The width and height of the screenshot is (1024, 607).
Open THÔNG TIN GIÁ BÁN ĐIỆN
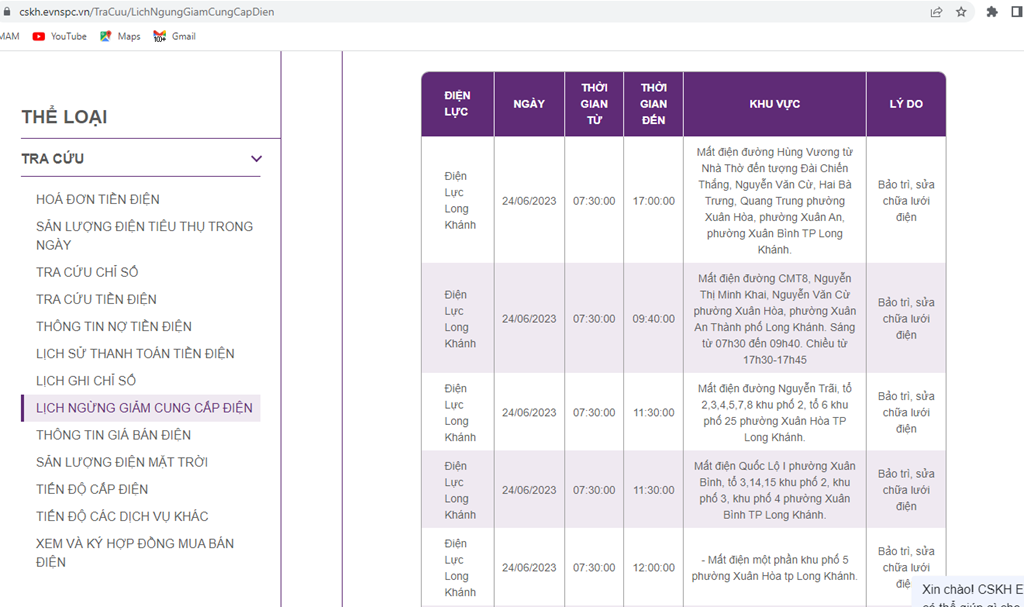pyautogui.click(x=113, y=435)
